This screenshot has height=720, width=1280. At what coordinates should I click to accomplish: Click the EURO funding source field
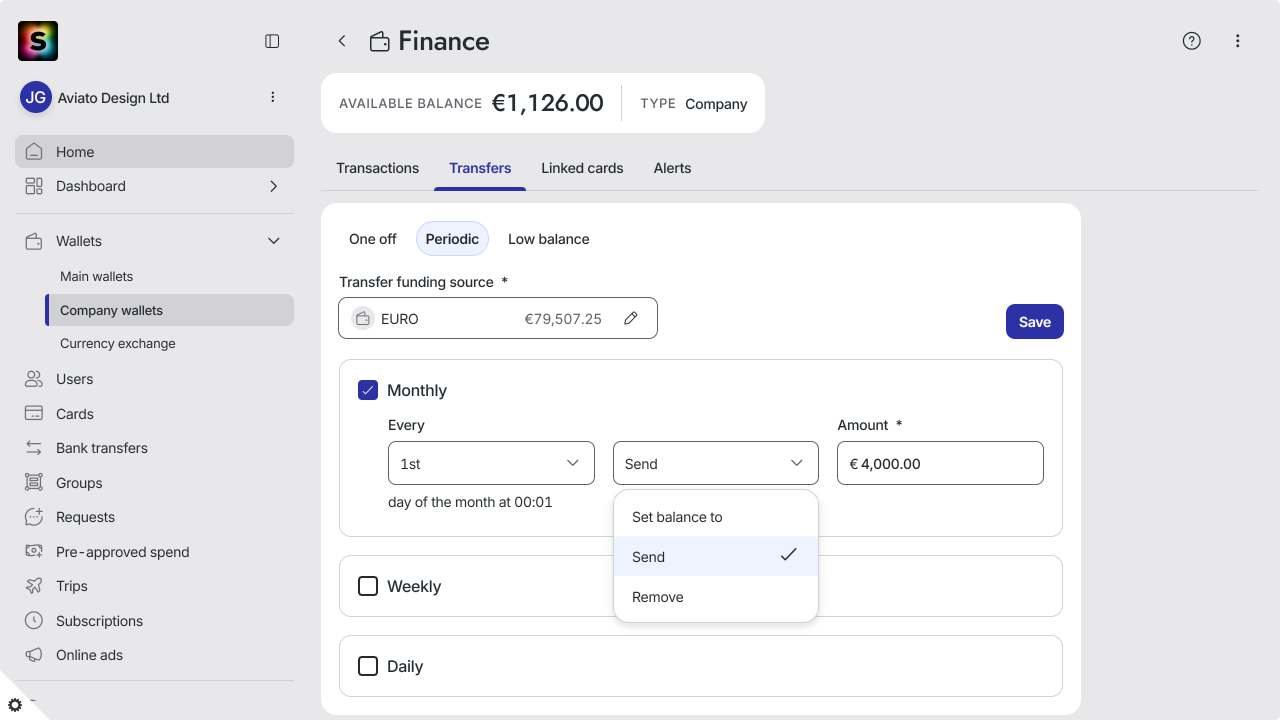click(x=498, y=318)
